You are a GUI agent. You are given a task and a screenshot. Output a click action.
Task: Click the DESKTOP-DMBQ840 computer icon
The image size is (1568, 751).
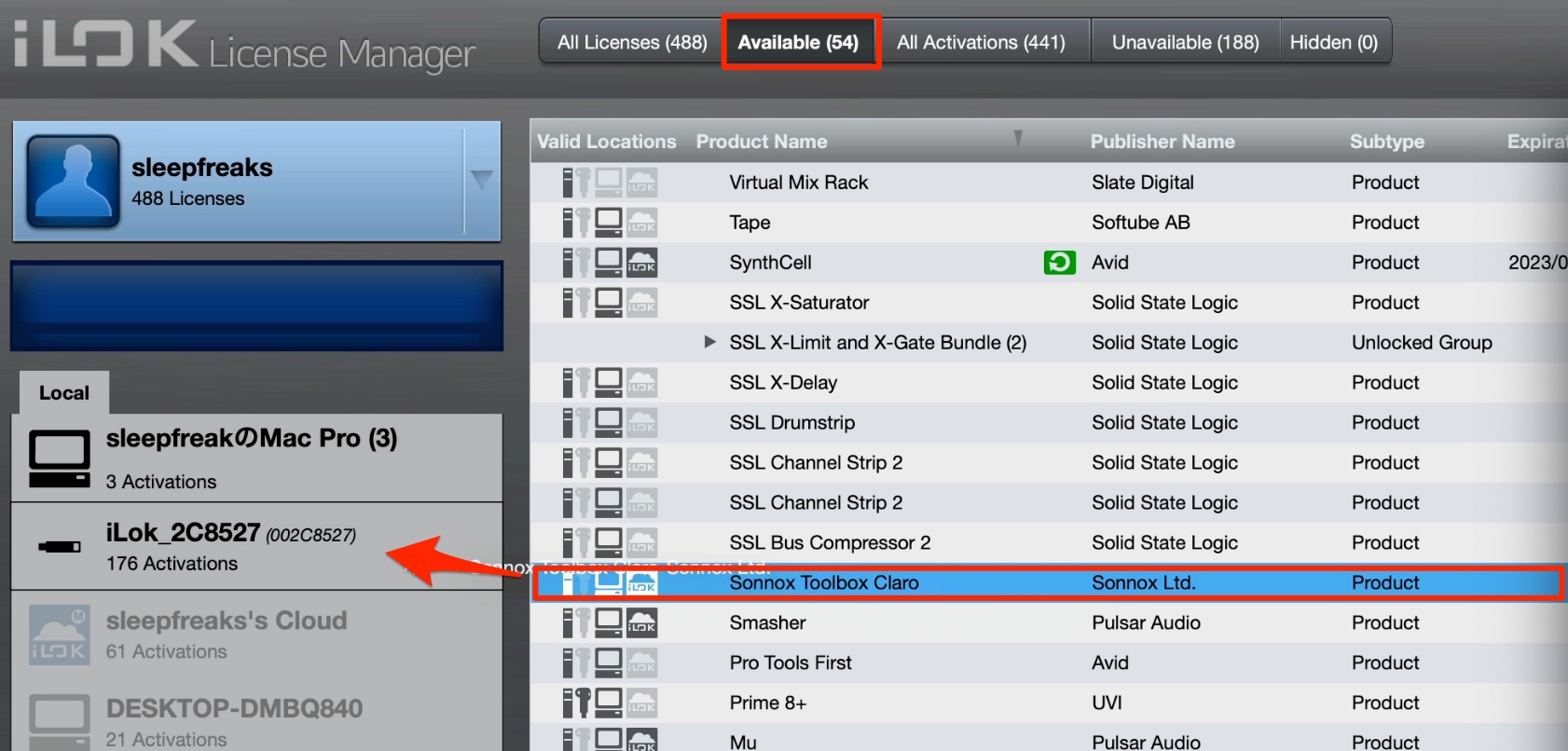click(x=60, y=722)
